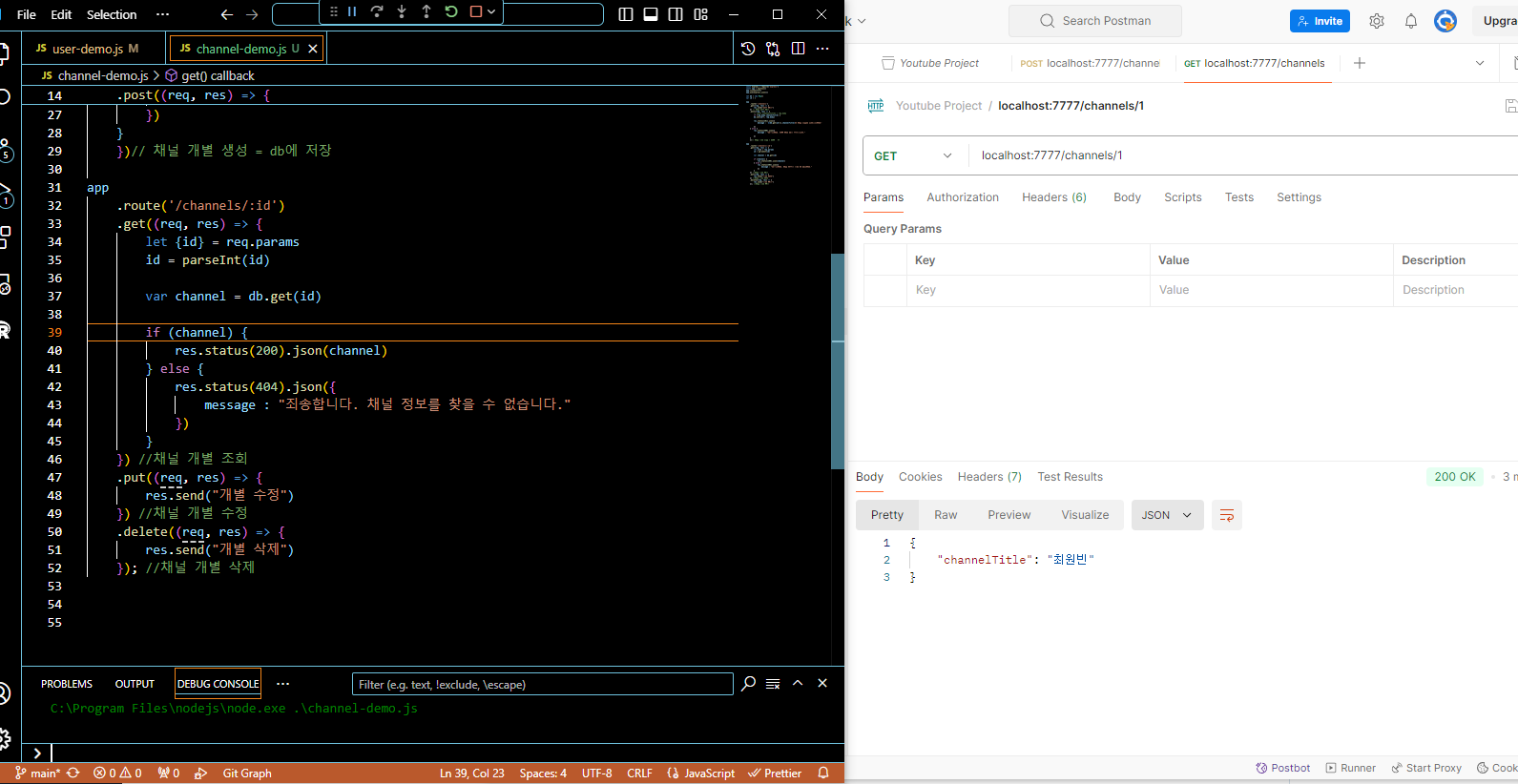Viewport: 1518px width, 784px height.
Task: Close the channel-demo.js tab
Action: pos(312,49)
